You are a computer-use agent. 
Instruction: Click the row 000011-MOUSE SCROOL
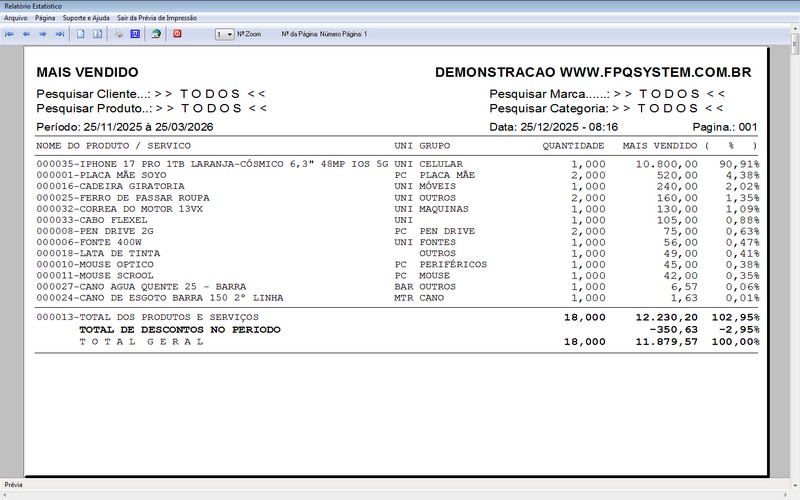pyautogui.click(x=397, y=276)
